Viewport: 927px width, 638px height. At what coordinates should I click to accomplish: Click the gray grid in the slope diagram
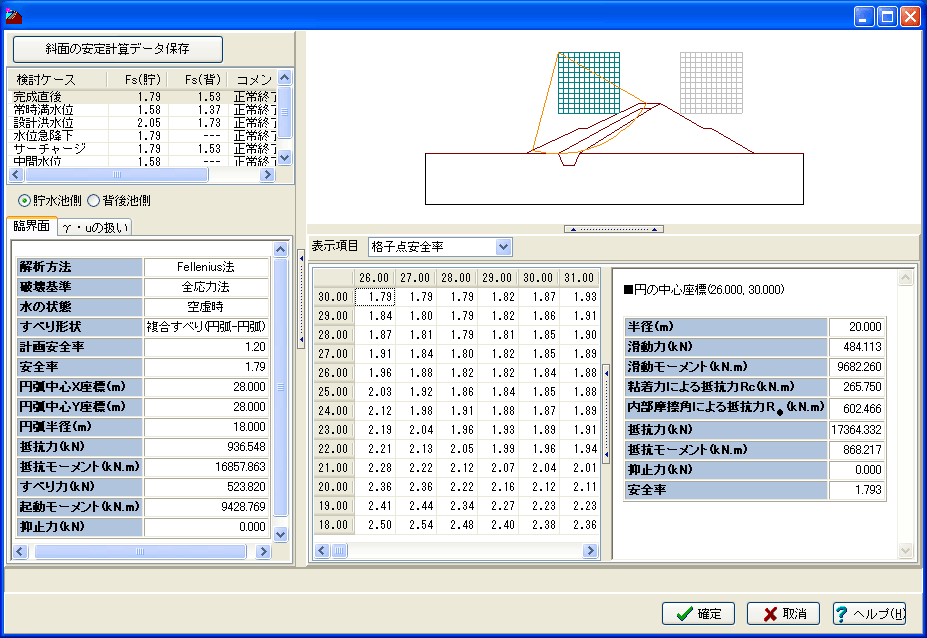[711, 83]
